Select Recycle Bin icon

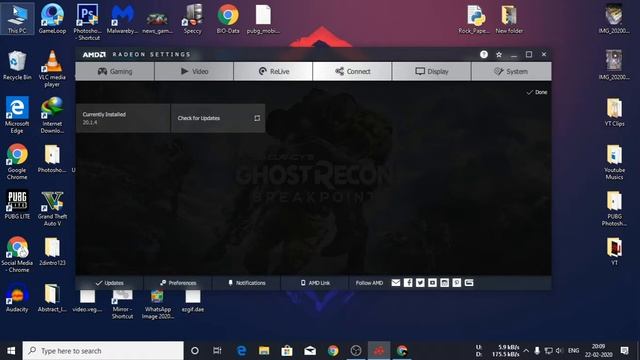[x=17, y=66]
